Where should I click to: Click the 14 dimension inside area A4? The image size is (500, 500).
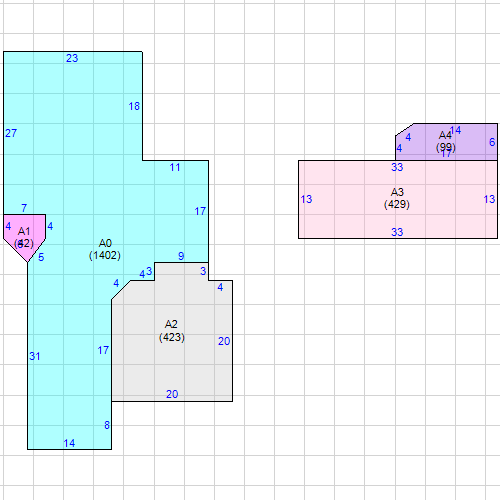pos(456,130)
